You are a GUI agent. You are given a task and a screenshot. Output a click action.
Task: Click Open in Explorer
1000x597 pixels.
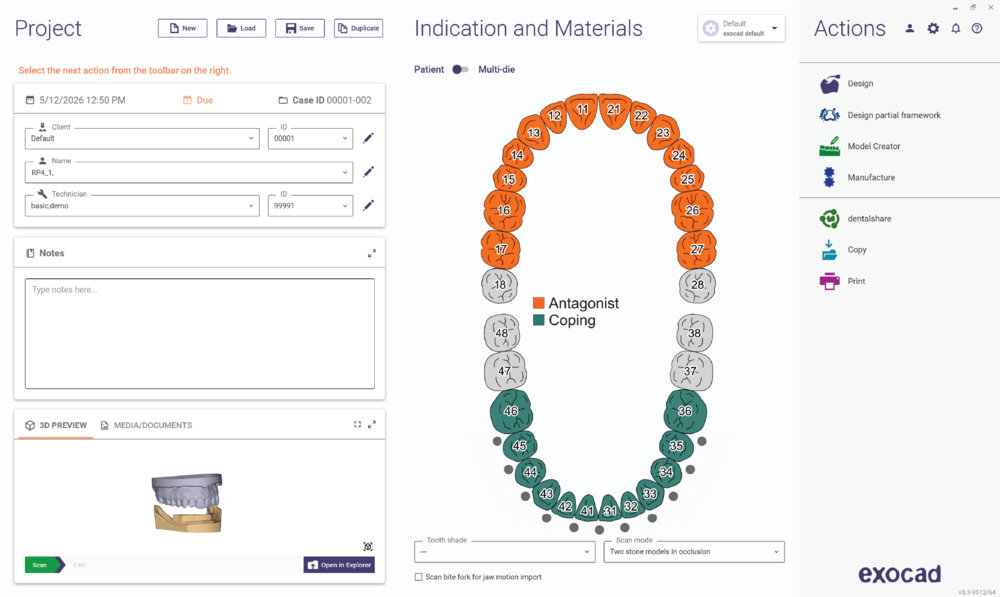[339, 564]
